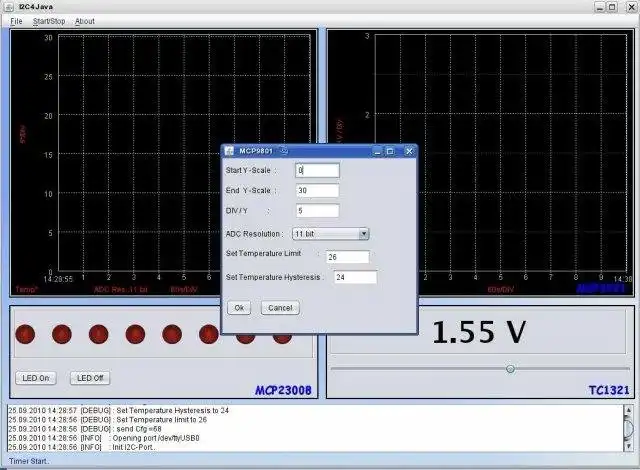Close the MCP9801 dialog window
The image size is (640, 470).
(409, 151)
